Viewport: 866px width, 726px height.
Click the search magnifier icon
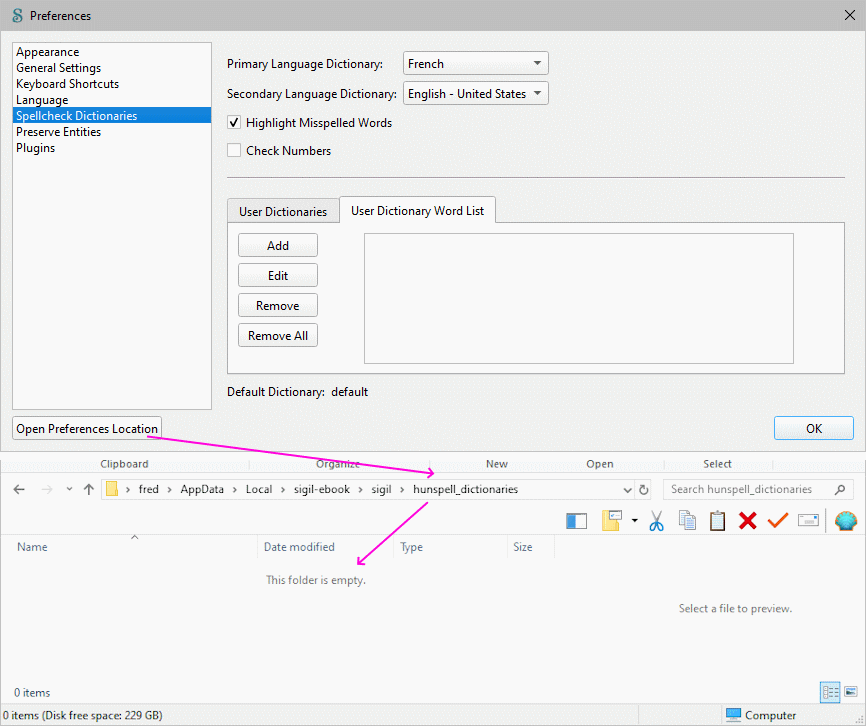[840, 489]
